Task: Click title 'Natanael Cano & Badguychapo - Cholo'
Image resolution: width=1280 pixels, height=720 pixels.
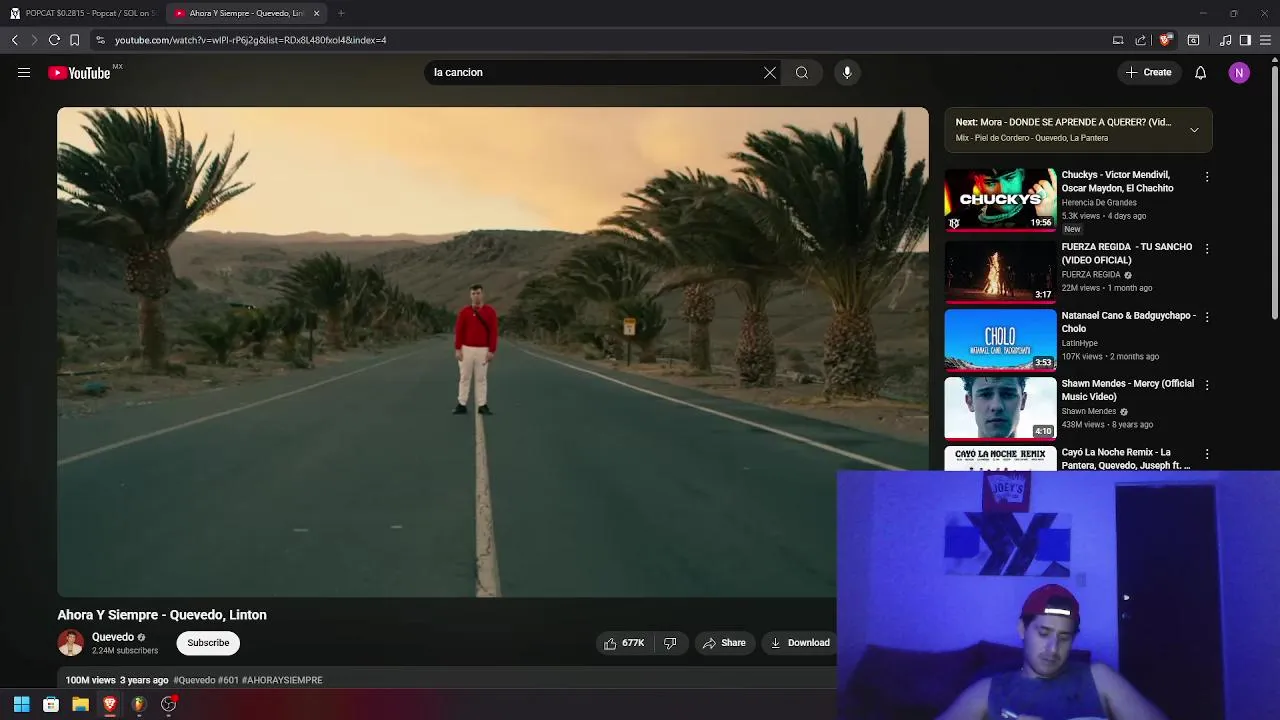Action: click(1128, 322)
